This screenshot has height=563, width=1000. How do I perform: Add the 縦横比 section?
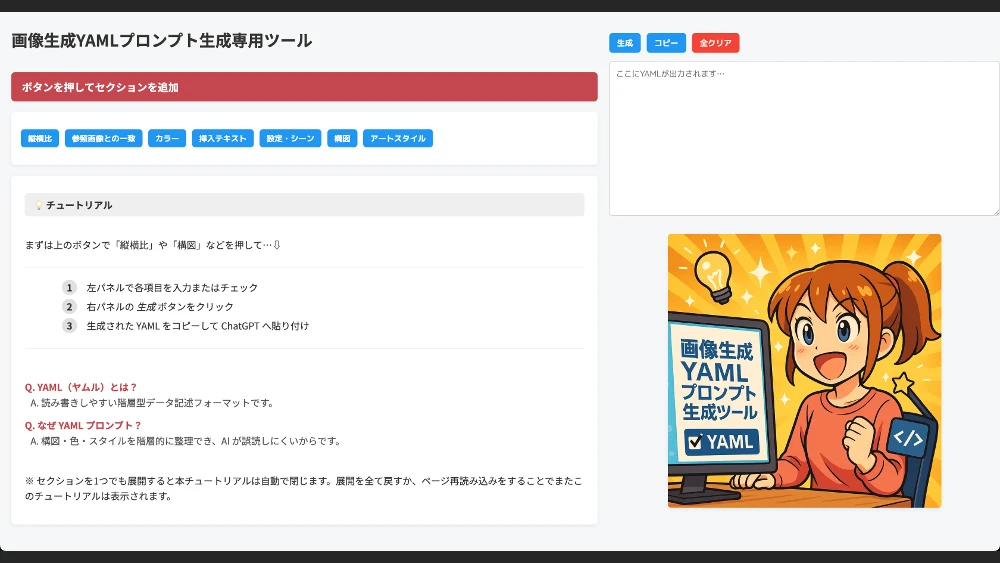(40, 138)
